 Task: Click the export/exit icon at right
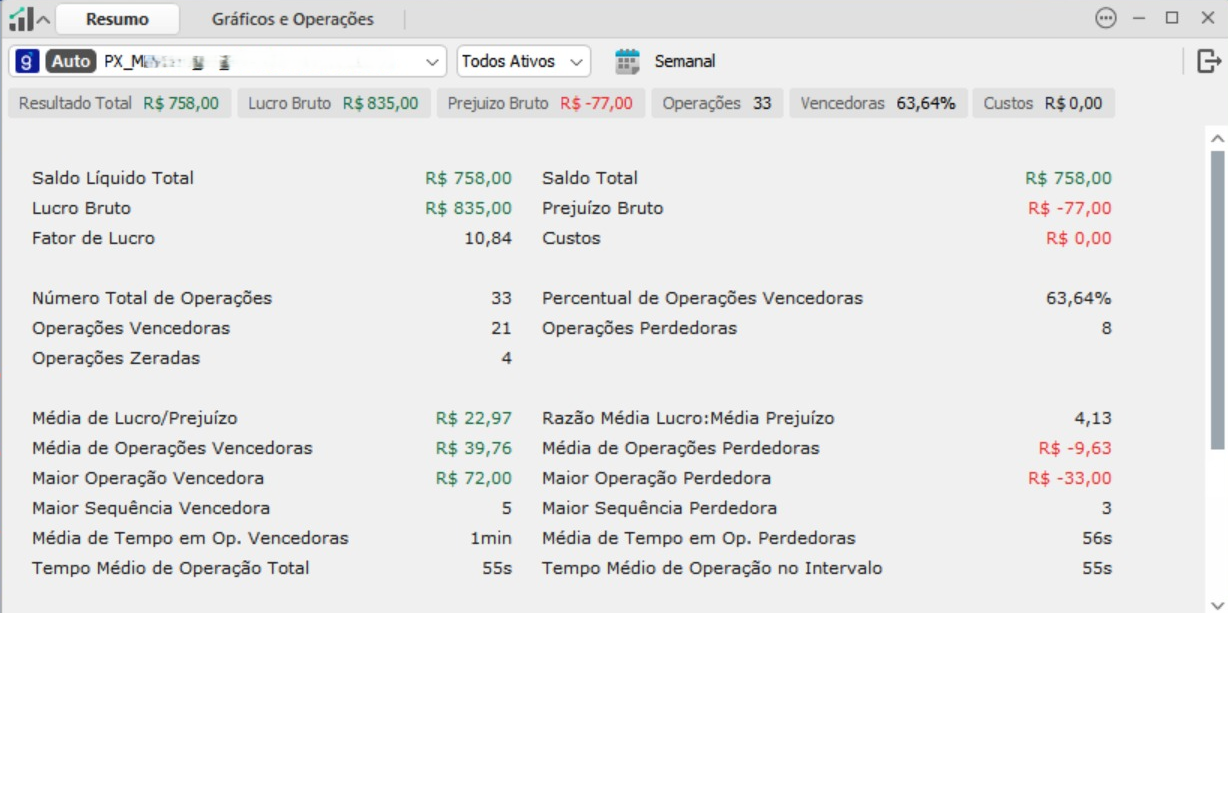pos(1209,61)
